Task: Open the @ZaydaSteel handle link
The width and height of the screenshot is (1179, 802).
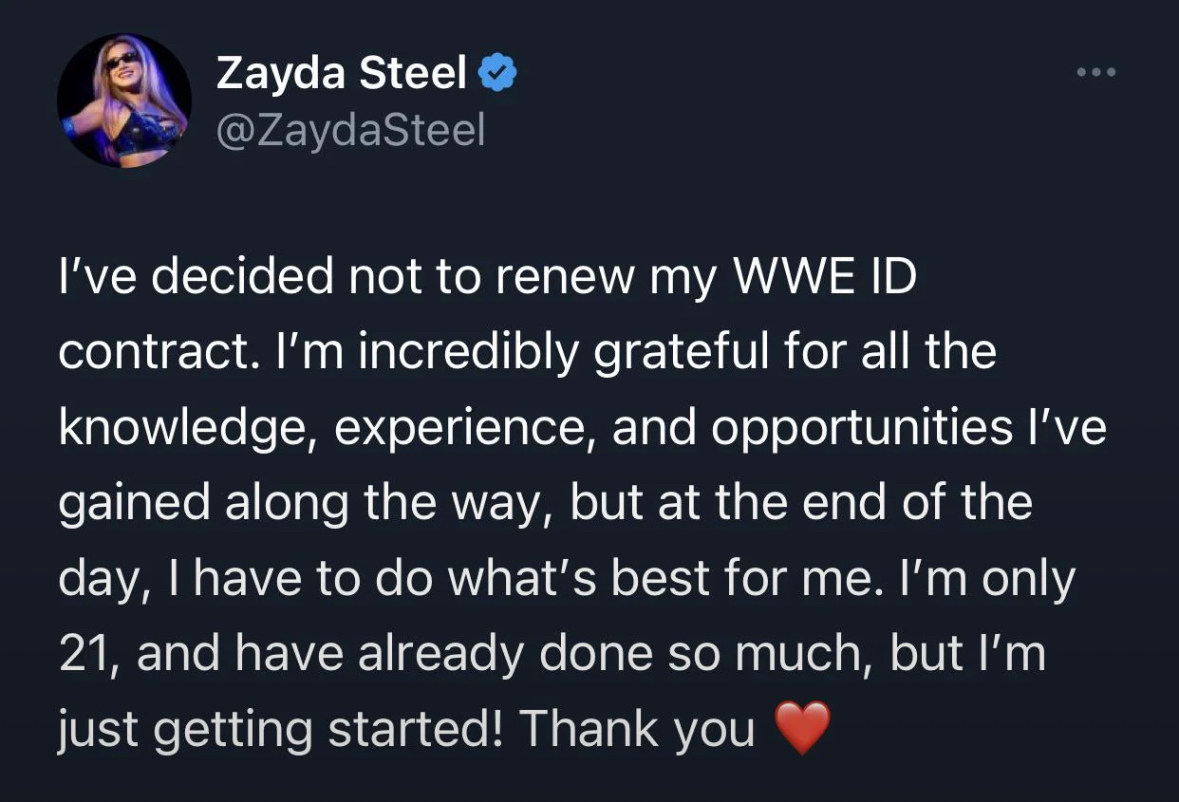Action: pyautogui.click(x=350, y=130)
